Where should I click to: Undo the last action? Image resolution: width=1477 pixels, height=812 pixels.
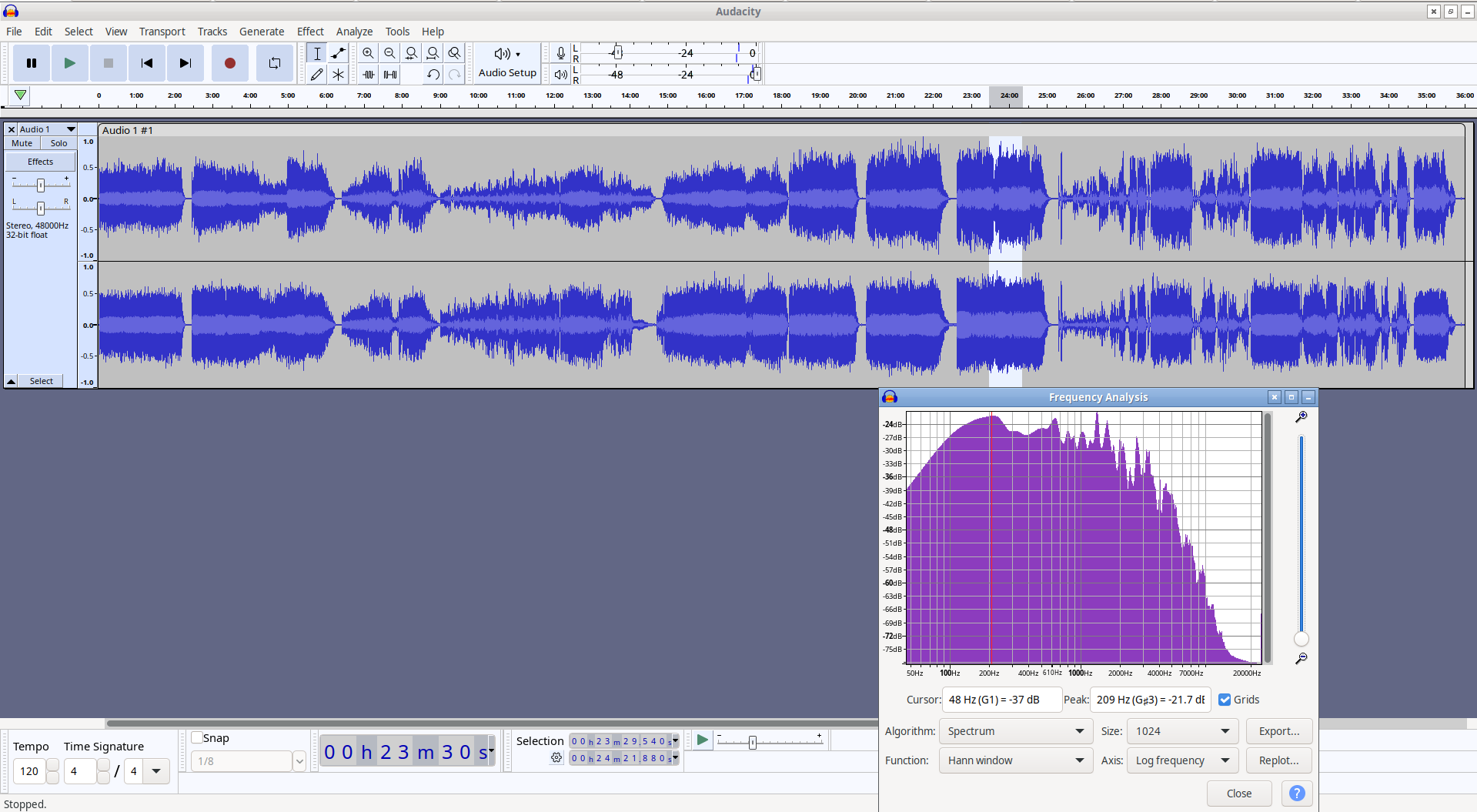point(433,75)
